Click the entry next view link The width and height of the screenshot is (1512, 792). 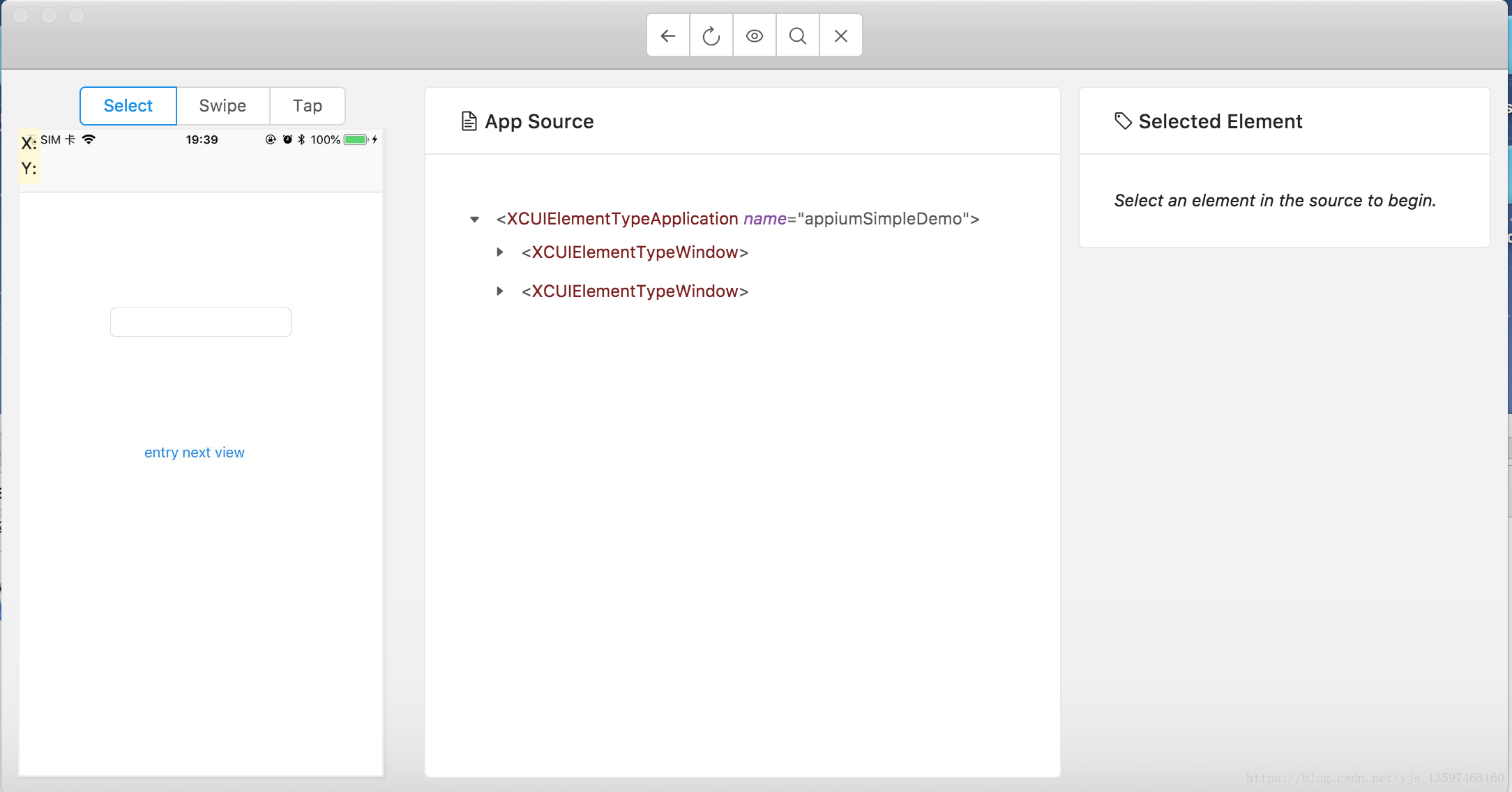194,452
